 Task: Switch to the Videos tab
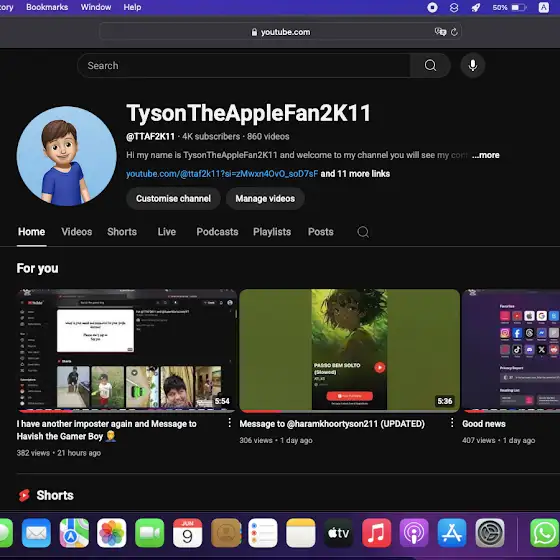click(x=76, y=232)
